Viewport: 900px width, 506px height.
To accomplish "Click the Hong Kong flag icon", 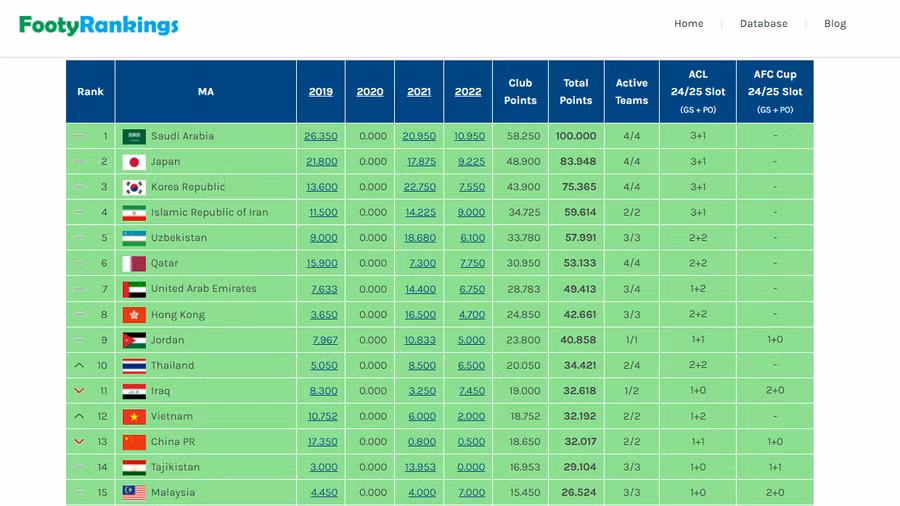I will coord(134,315).
